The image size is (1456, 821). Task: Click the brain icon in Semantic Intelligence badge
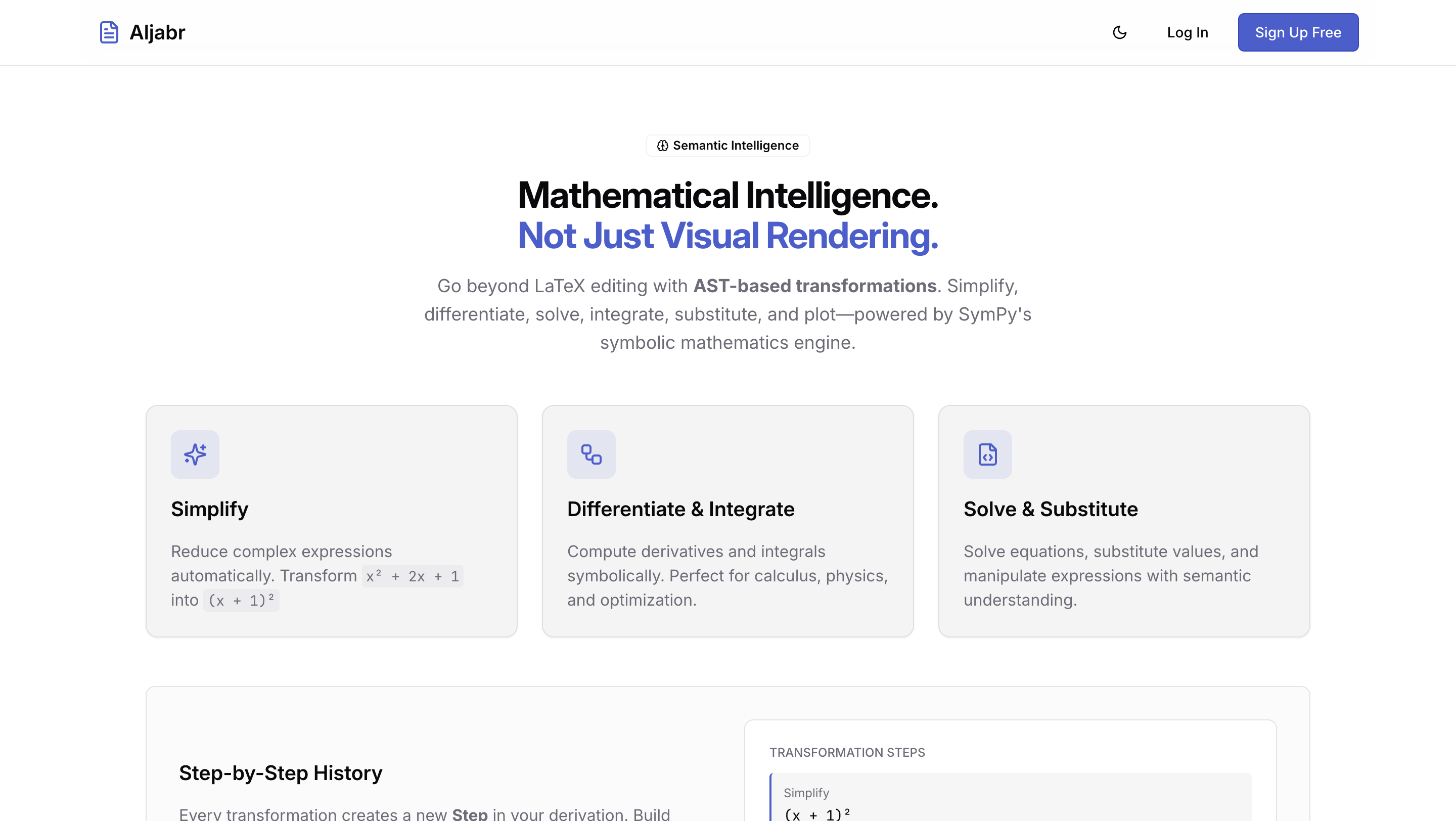point(662,145)
